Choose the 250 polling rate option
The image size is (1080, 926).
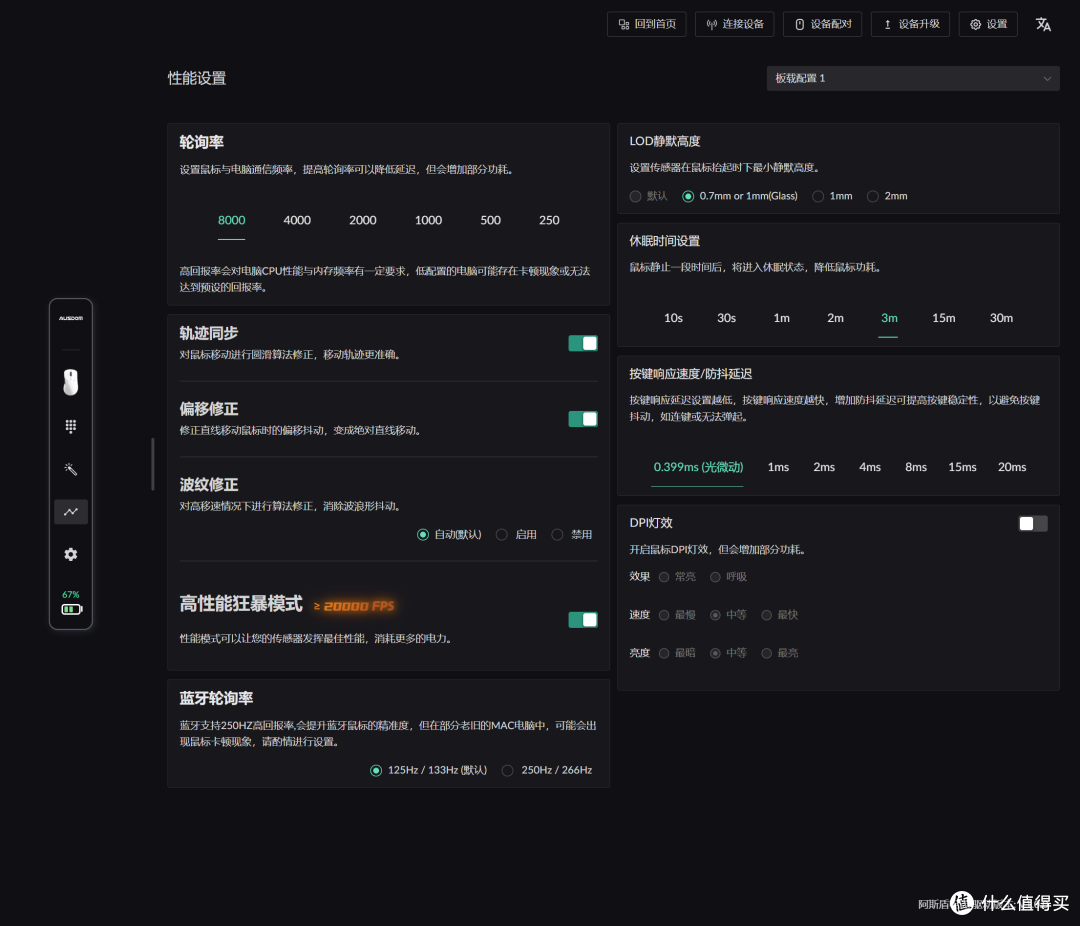549,220
